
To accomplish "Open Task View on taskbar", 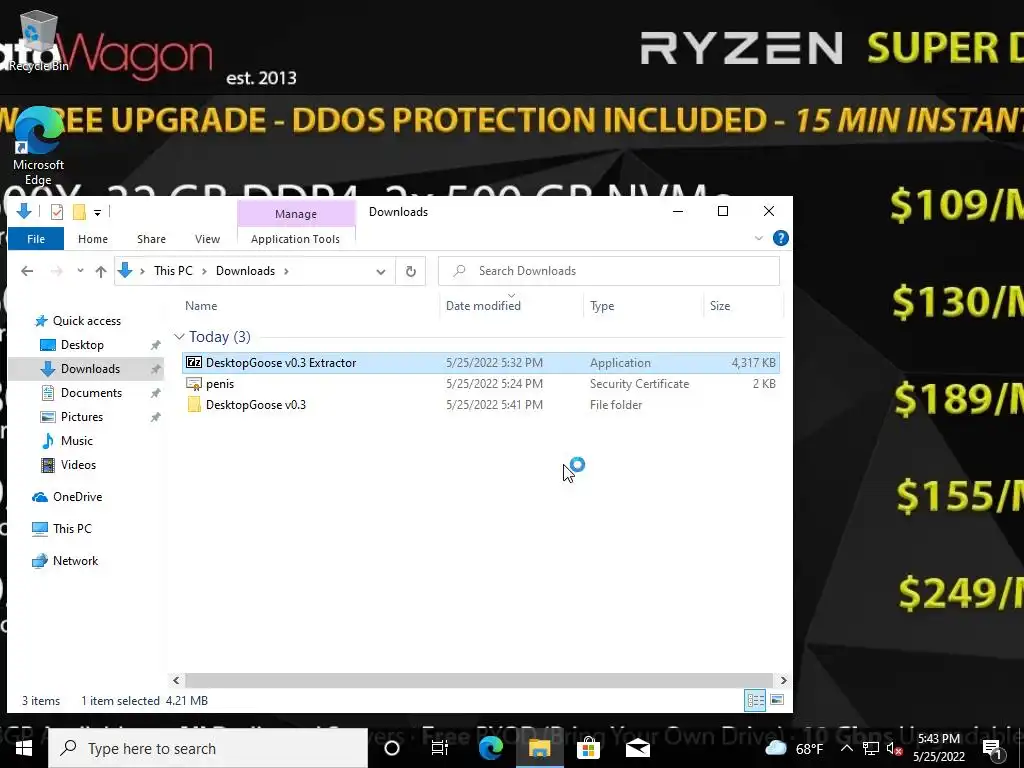I will pos(440,748).
